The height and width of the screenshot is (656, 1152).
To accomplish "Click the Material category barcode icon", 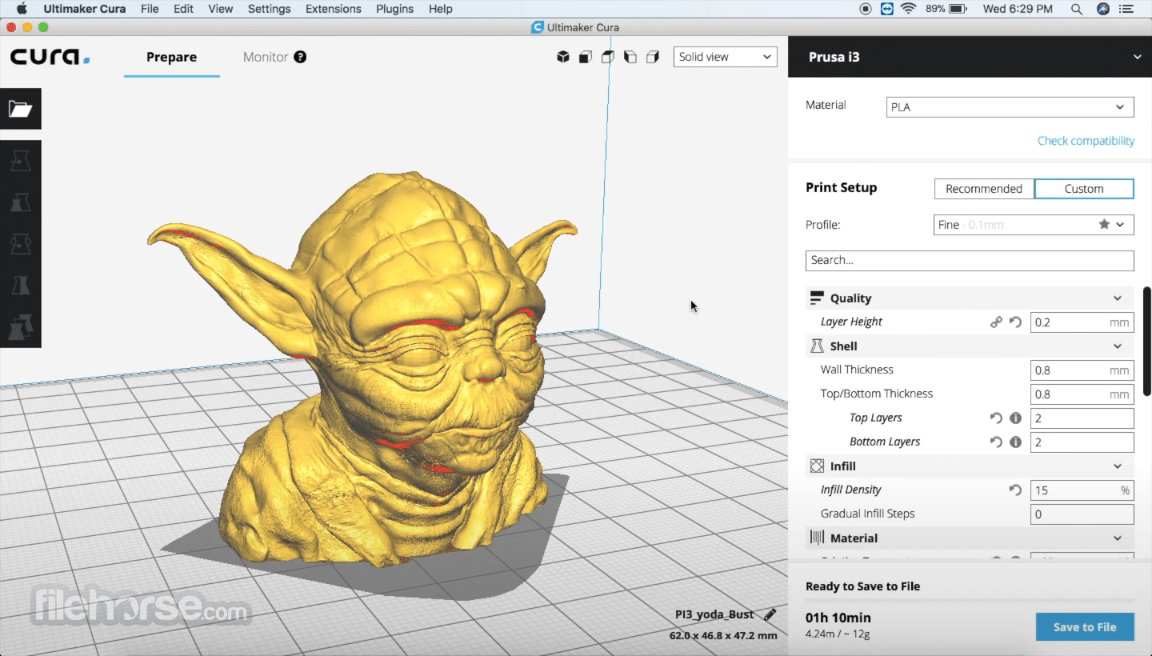I will (x=816, y=538).
